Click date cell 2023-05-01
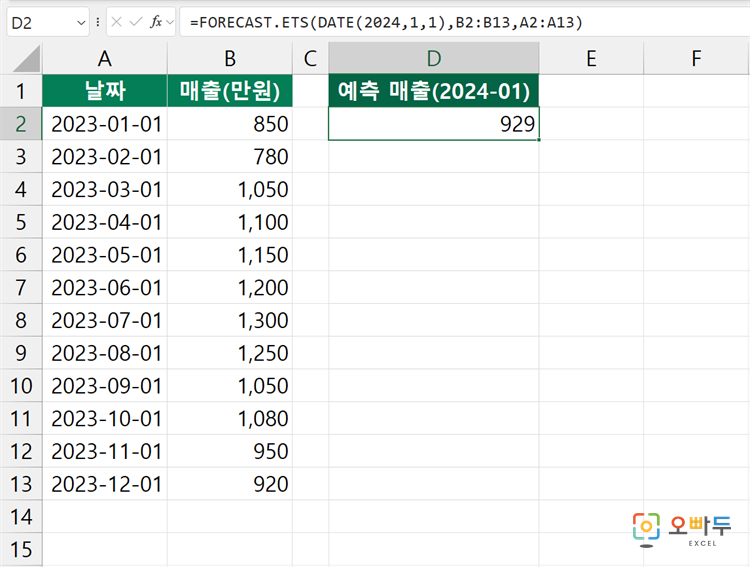The height and width of the screenshot is (567, 750). [x=105, y=255]
